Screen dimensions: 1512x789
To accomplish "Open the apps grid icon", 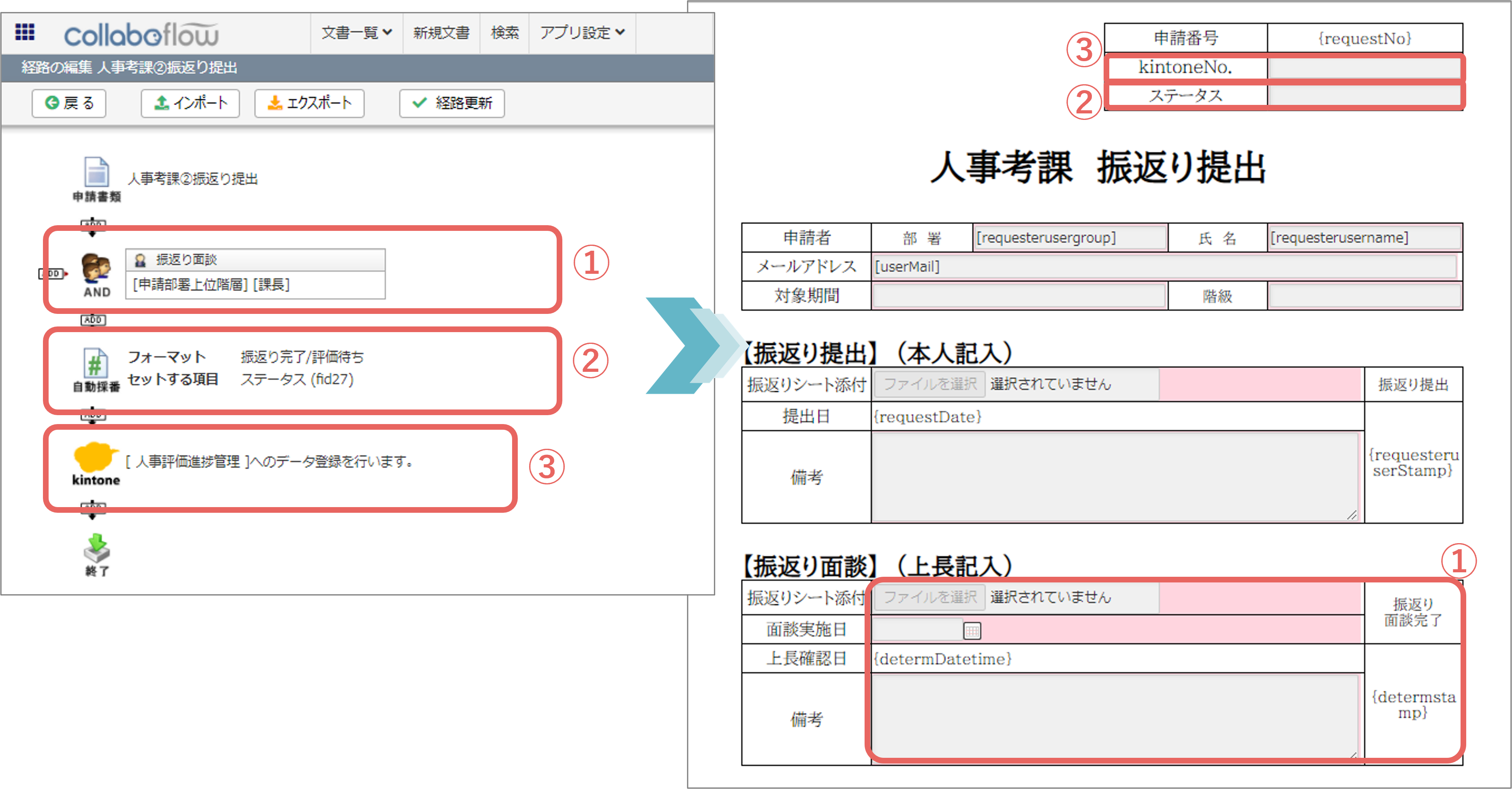I will pos(25,32).
